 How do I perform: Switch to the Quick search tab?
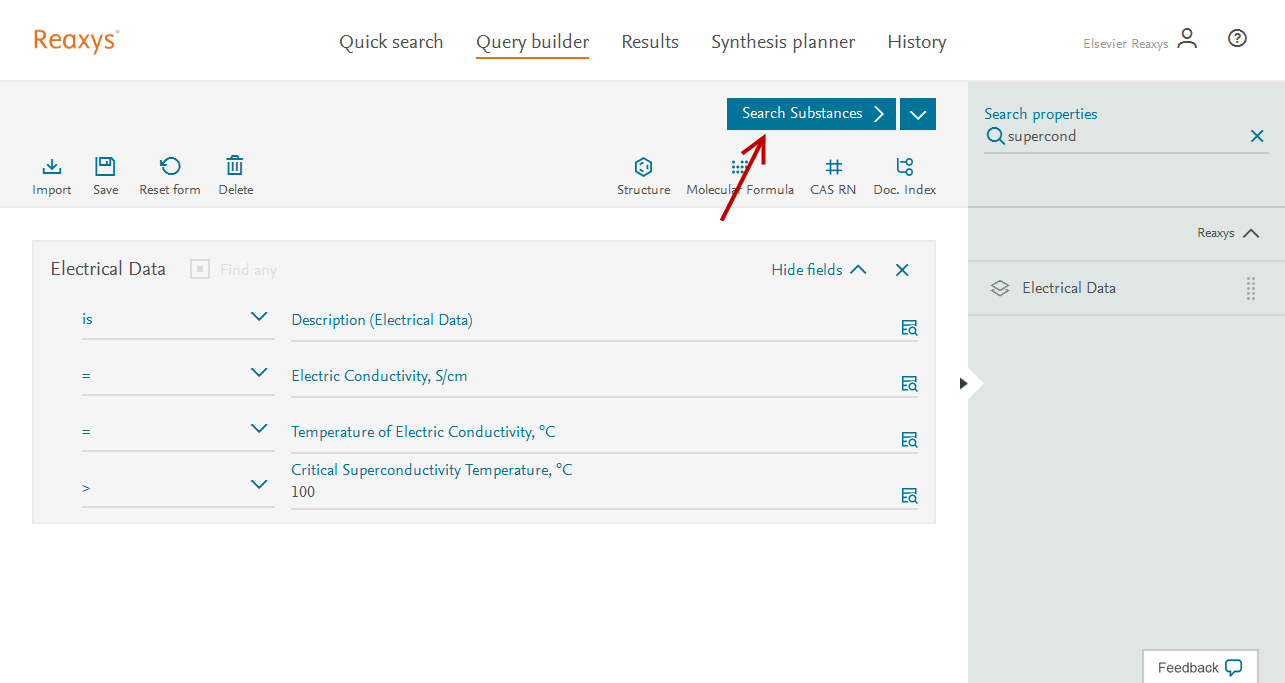click(x=391, y=42)
